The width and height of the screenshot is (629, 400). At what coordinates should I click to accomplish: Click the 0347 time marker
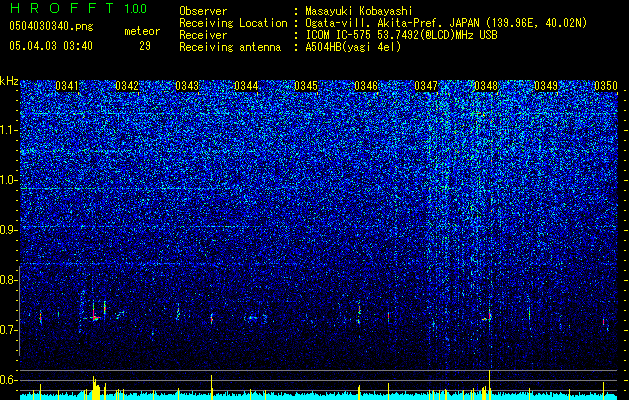pos(426,86)
